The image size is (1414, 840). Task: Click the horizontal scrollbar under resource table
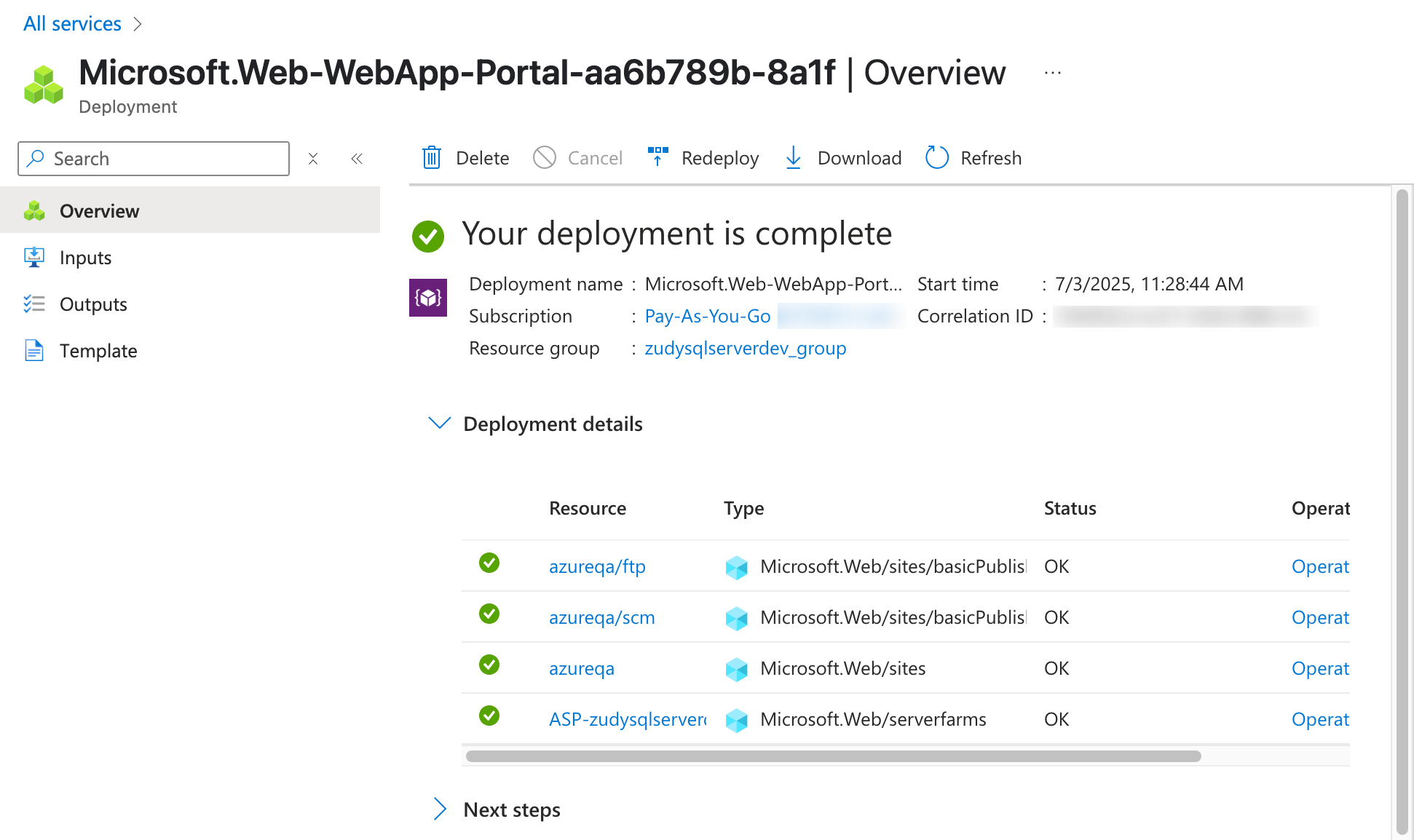tap(833, 756)
